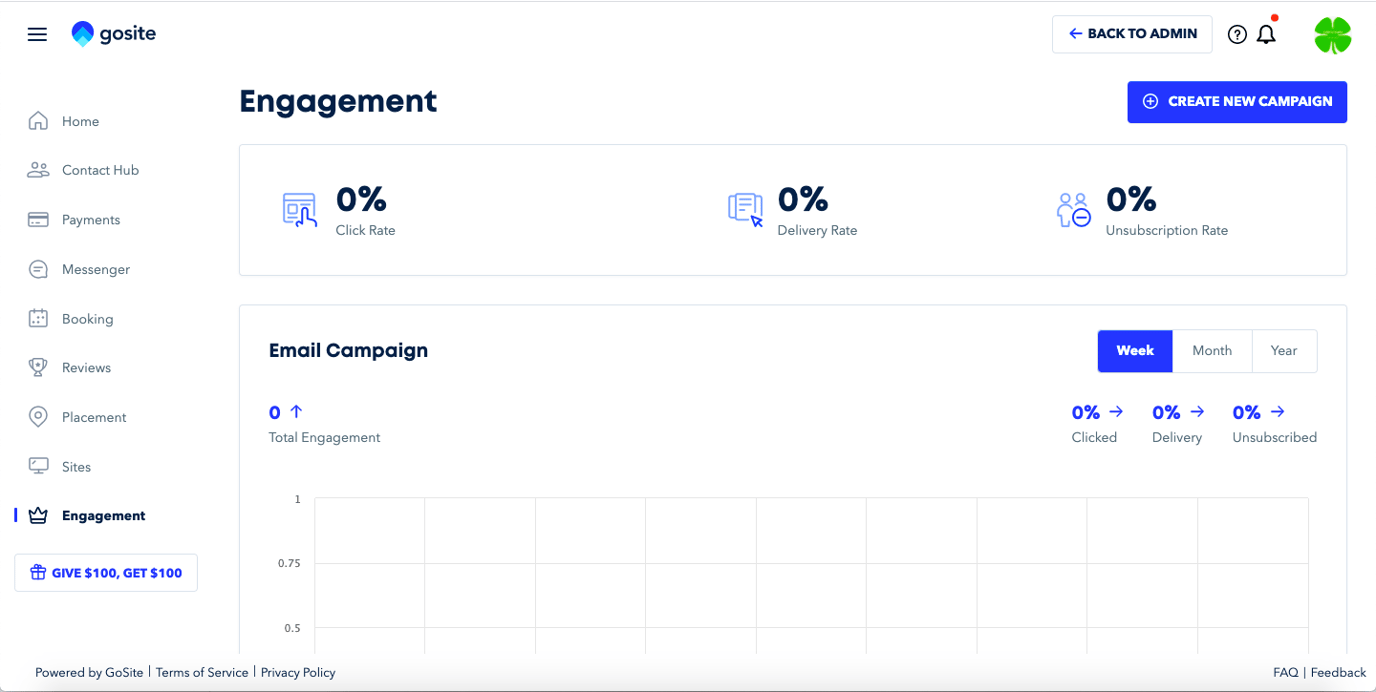
Task: Open the notifications bell
Action: click(1266, 34)
